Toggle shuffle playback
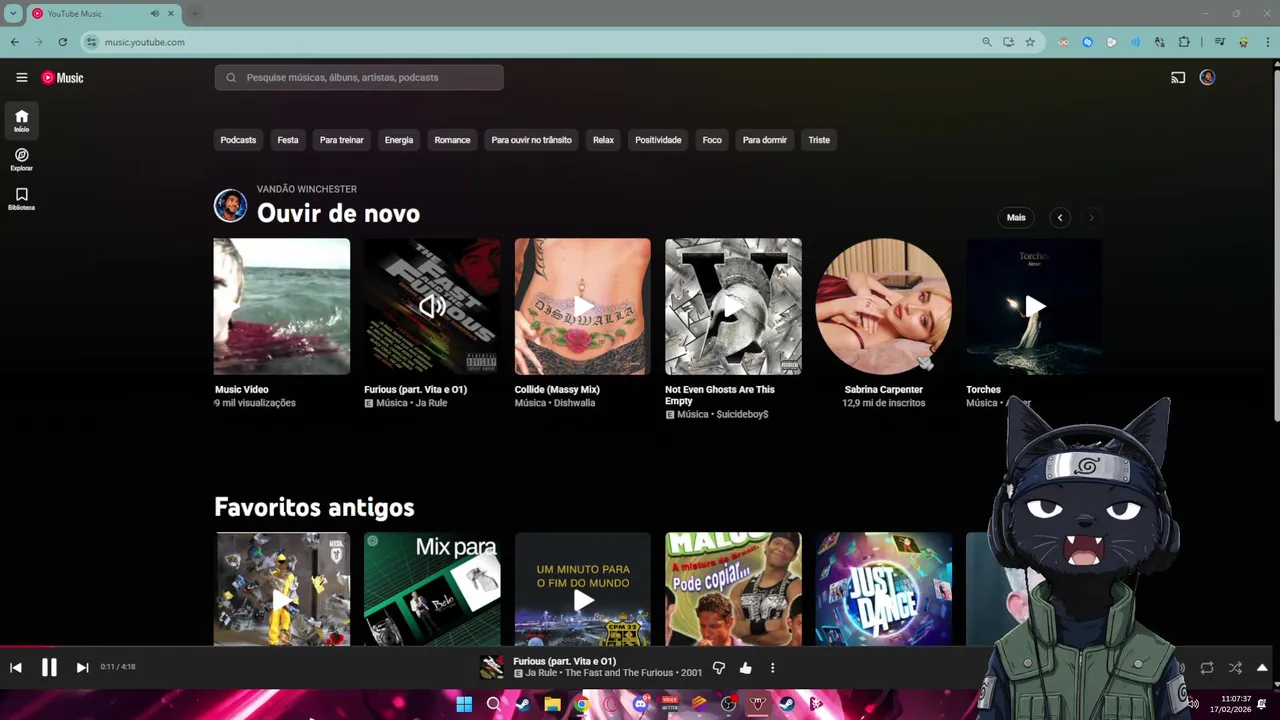Screen dimensions: 1280x720 coord(1235,667)
